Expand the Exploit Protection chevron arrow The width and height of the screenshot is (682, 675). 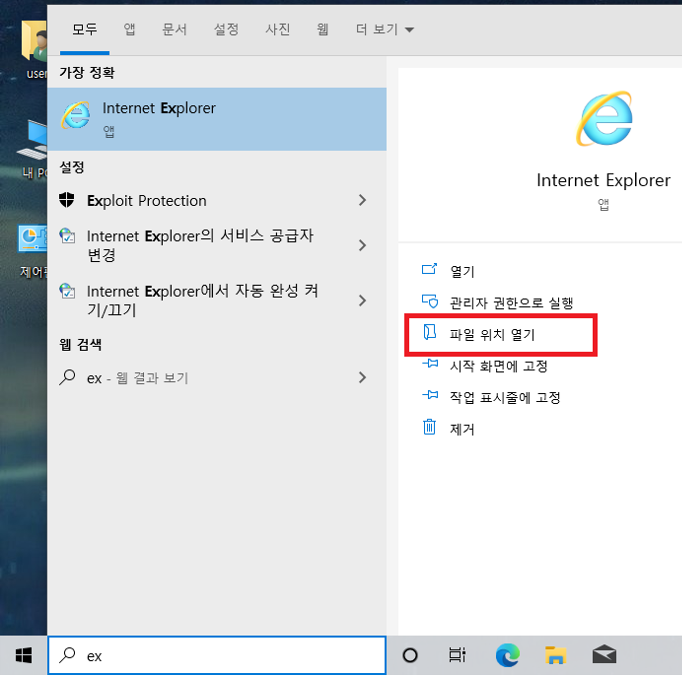362,200
